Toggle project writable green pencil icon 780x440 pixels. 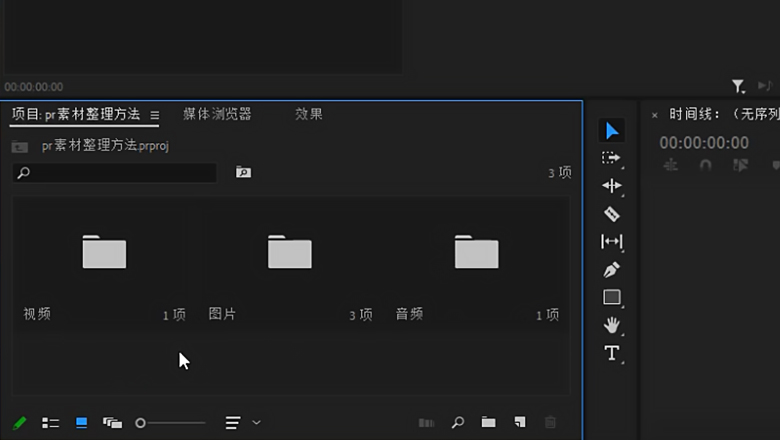[19, 423]
